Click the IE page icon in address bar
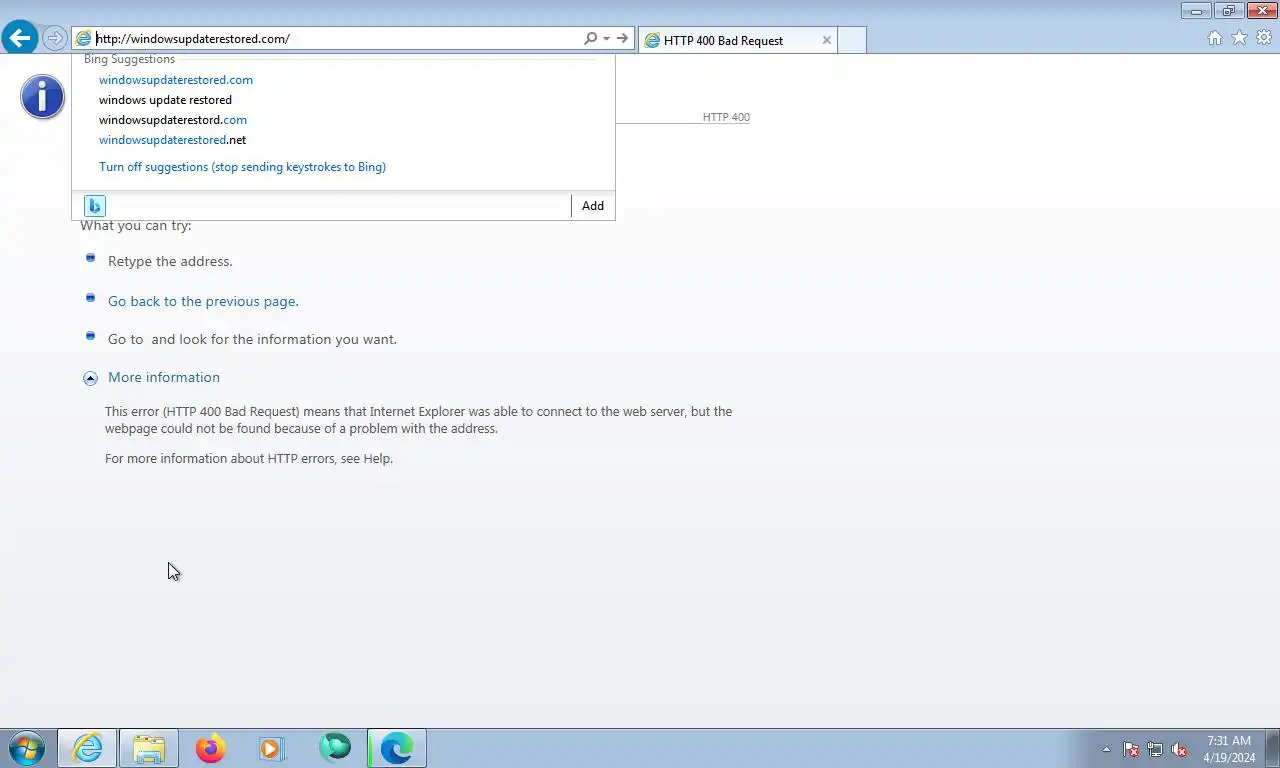The image size is (1280, 768). (x=84, y=39)
